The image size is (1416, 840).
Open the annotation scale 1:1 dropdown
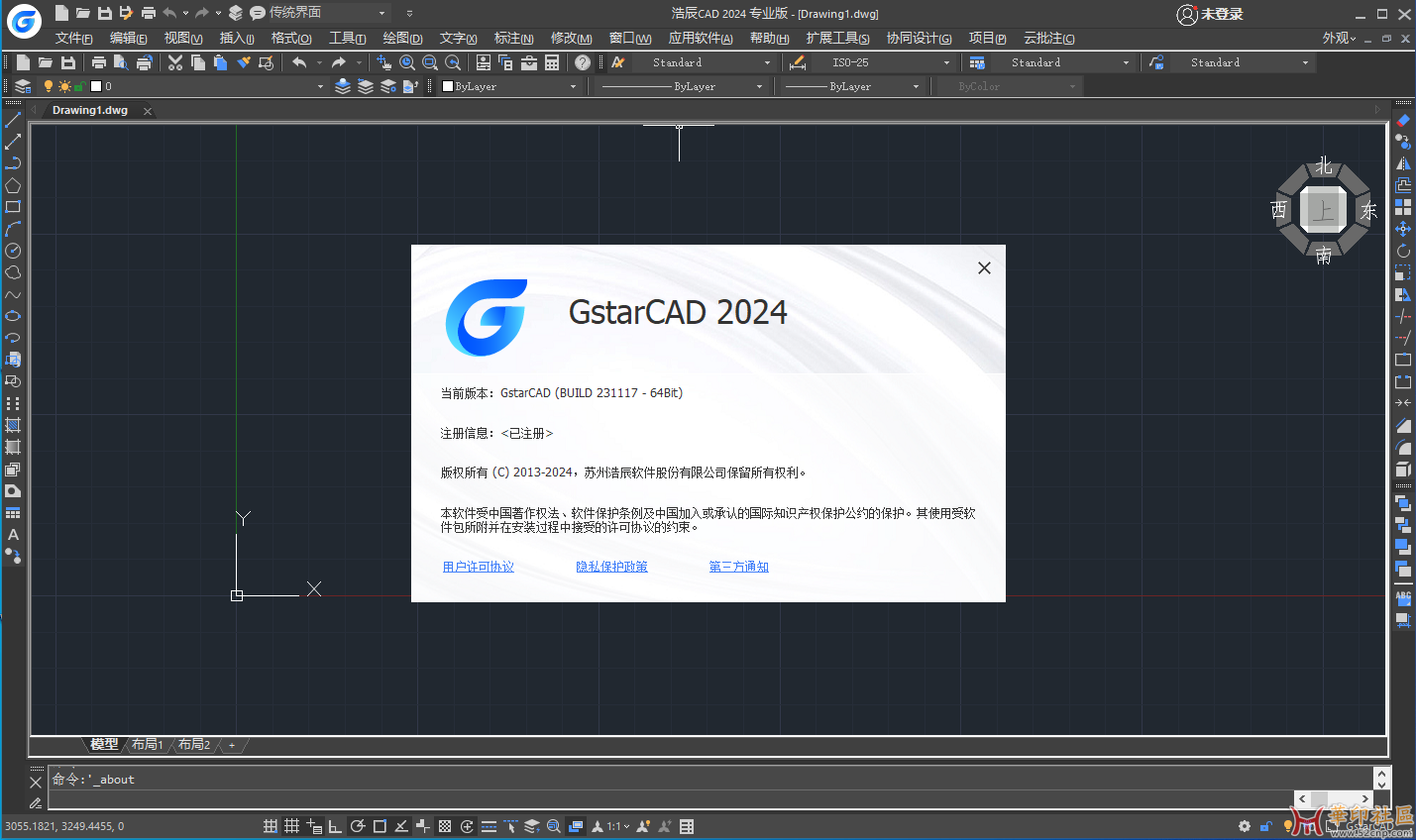619,826
